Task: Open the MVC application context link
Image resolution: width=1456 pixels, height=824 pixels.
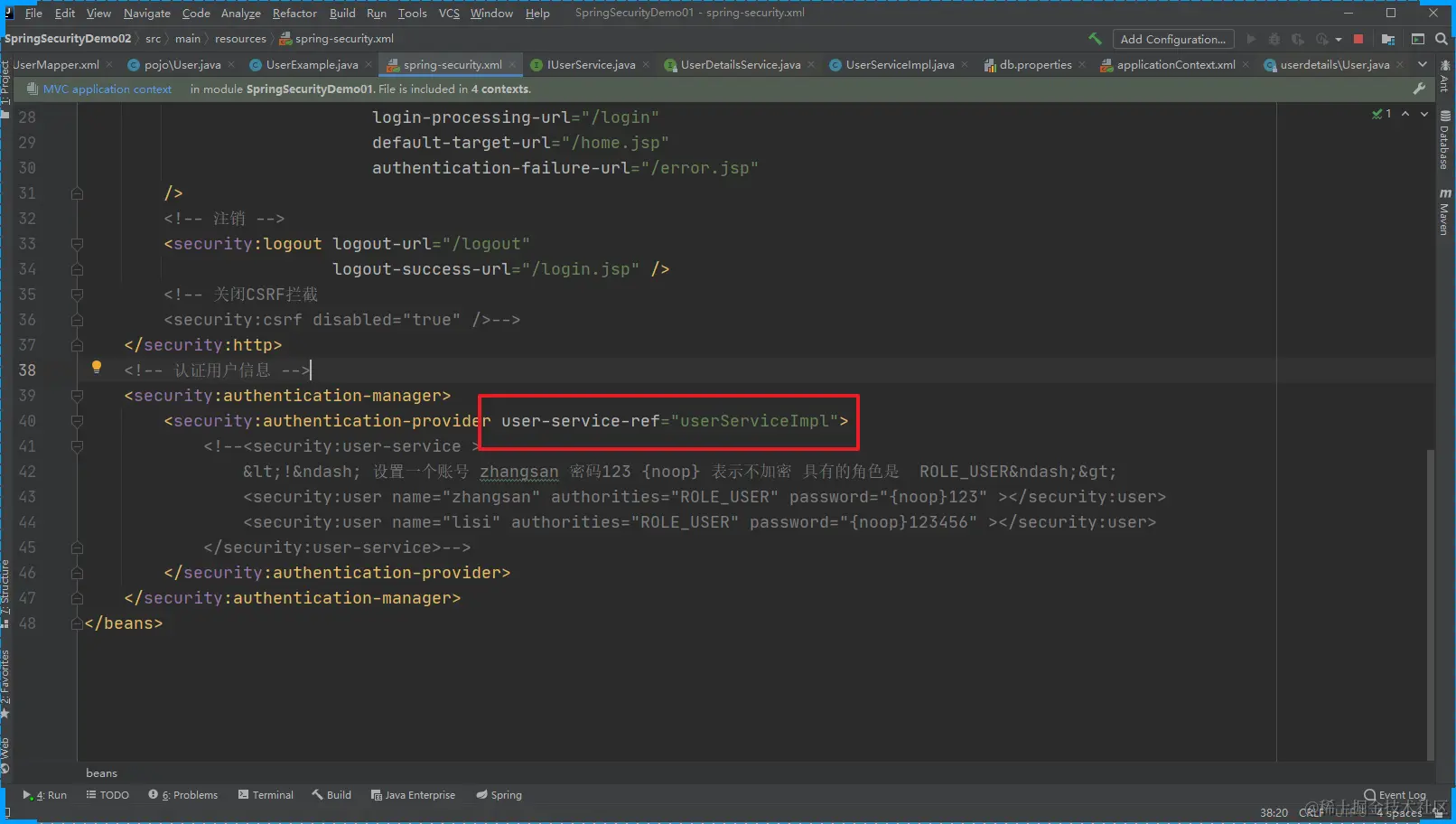Action: click(x=107, y=89)
